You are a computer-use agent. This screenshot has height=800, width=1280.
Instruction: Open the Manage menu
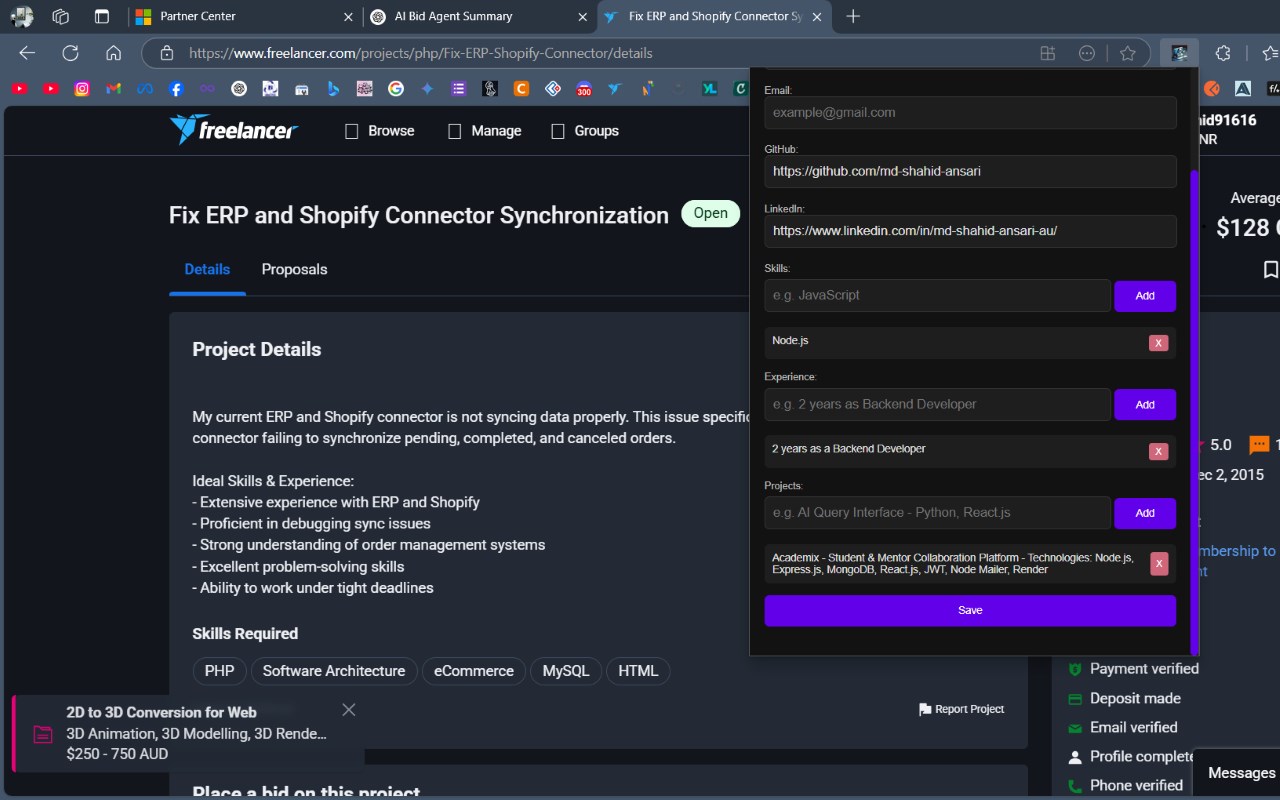pyautogui.click(x=485, y=131)
